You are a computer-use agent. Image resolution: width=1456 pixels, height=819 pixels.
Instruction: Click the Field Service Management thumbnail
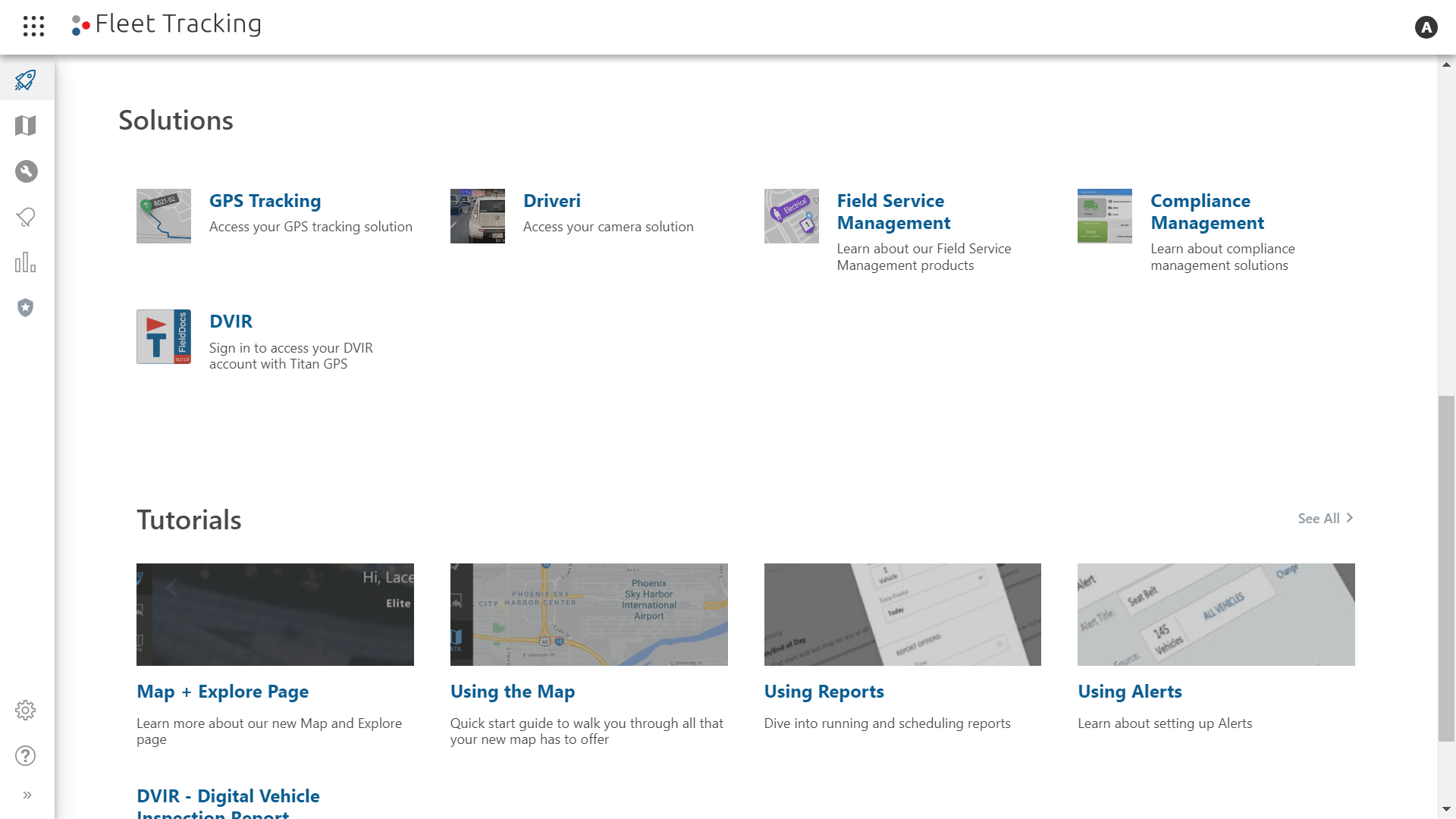pyautogui.click(x=792, y=216)
